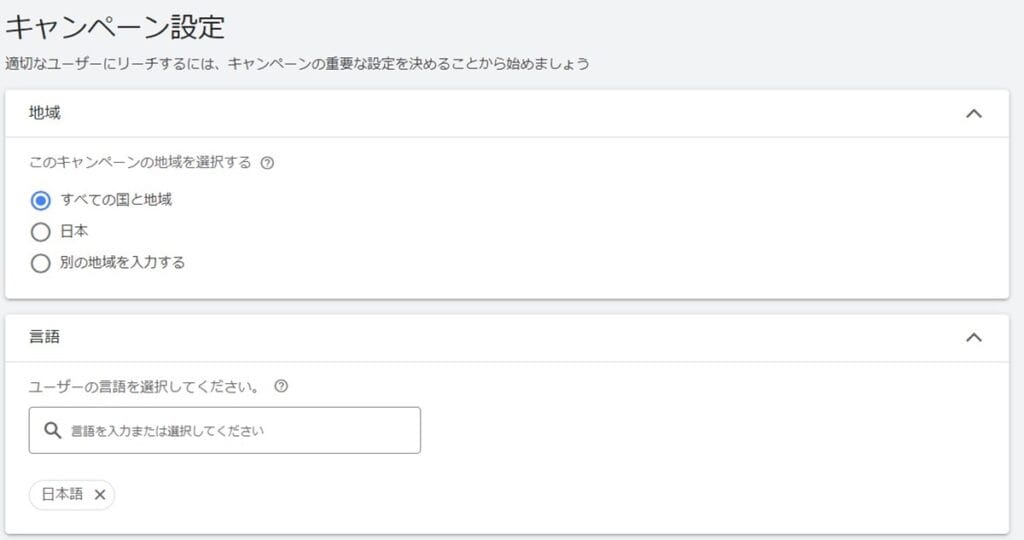Click the ユーザーの言語を選択してください label

click(x=144, y=387)
